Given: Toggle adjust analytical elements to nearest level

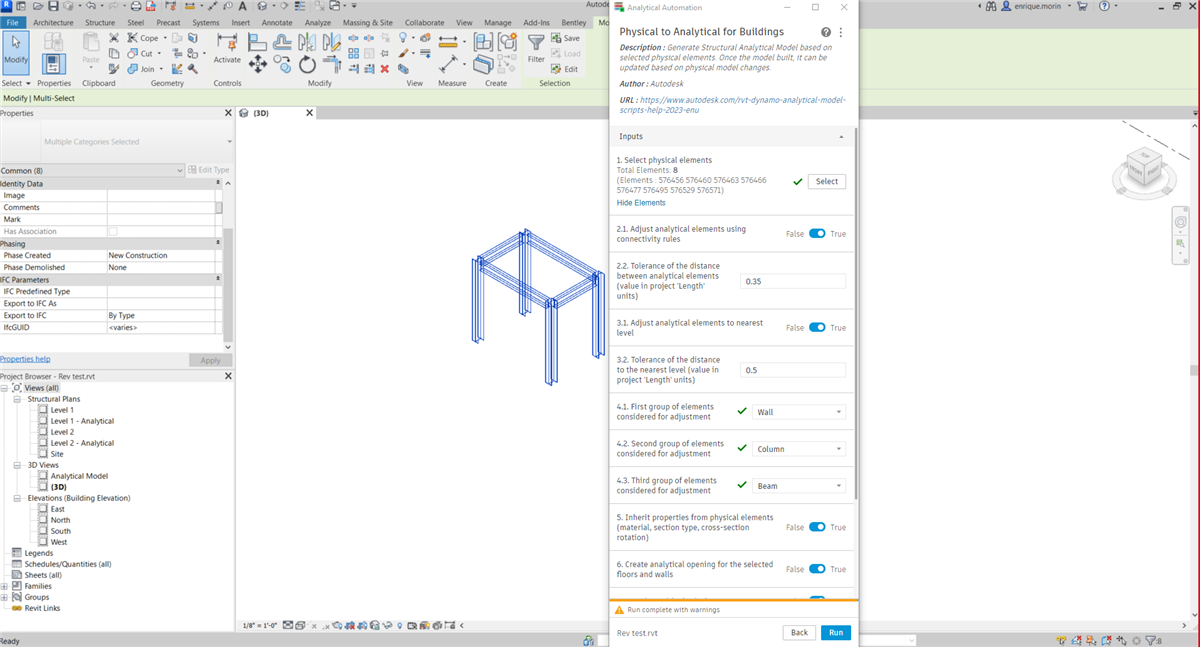Looking at the screenshot, I should coord(817,328).
